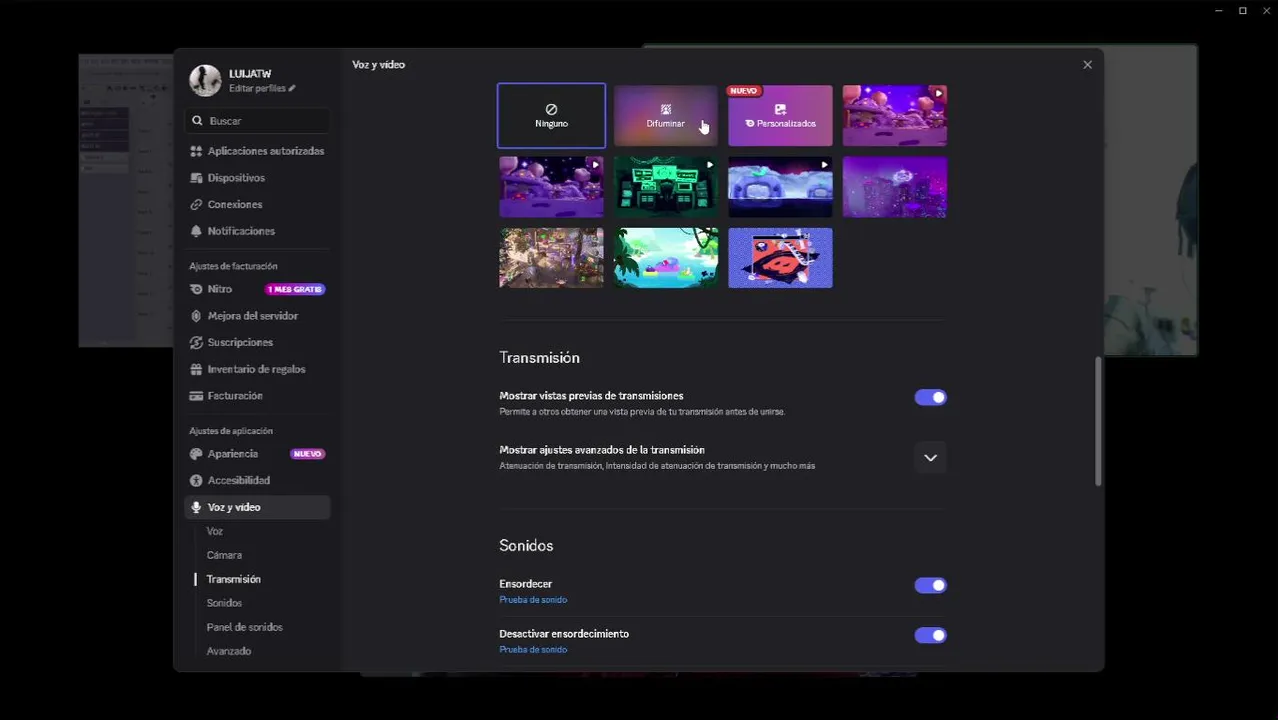
Task: Click the Conexiones link icon
Action: [196, 204]
